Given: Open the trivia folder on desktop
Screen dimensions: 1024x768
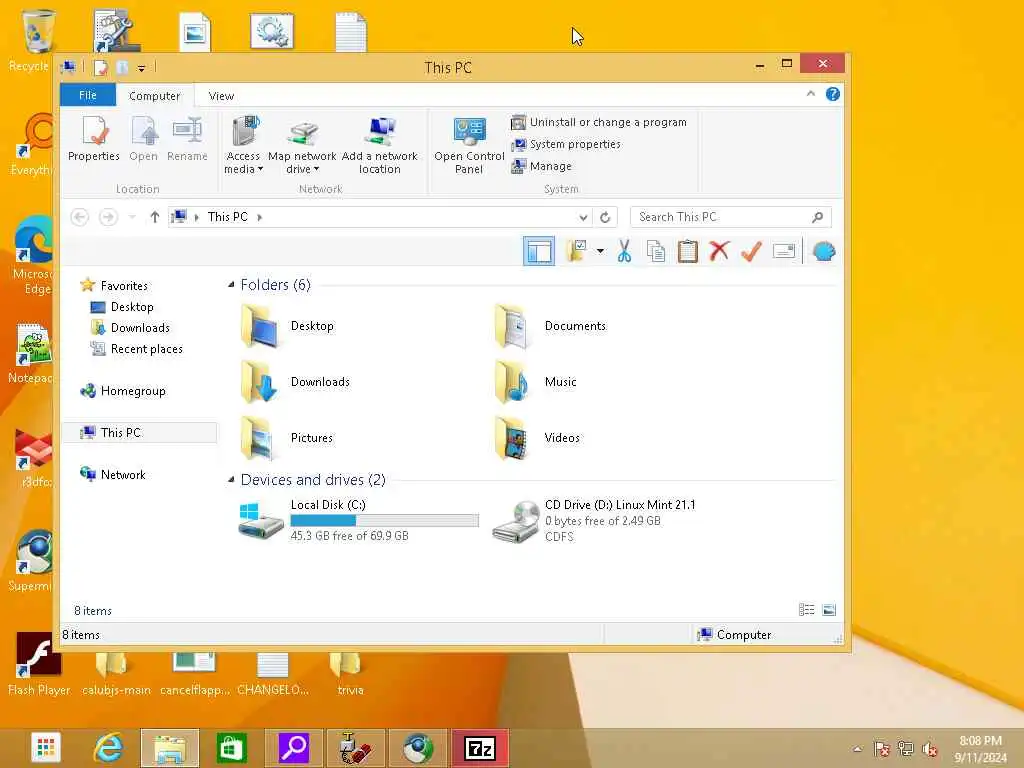Looking at the screenshot, I should (347, 674).
